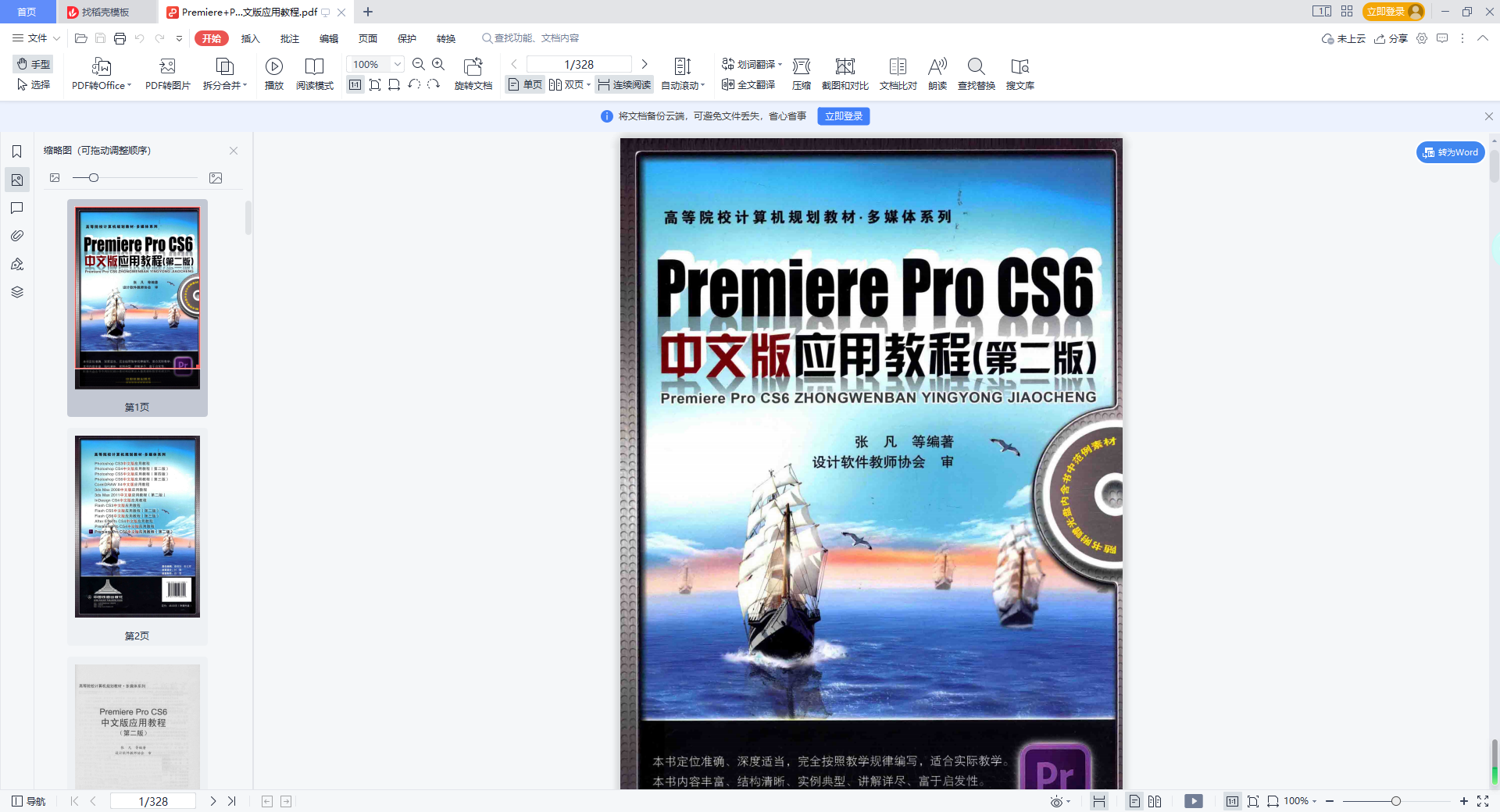Share the document with 分享
The image size is (1500, 812).
coord(1391,38)
